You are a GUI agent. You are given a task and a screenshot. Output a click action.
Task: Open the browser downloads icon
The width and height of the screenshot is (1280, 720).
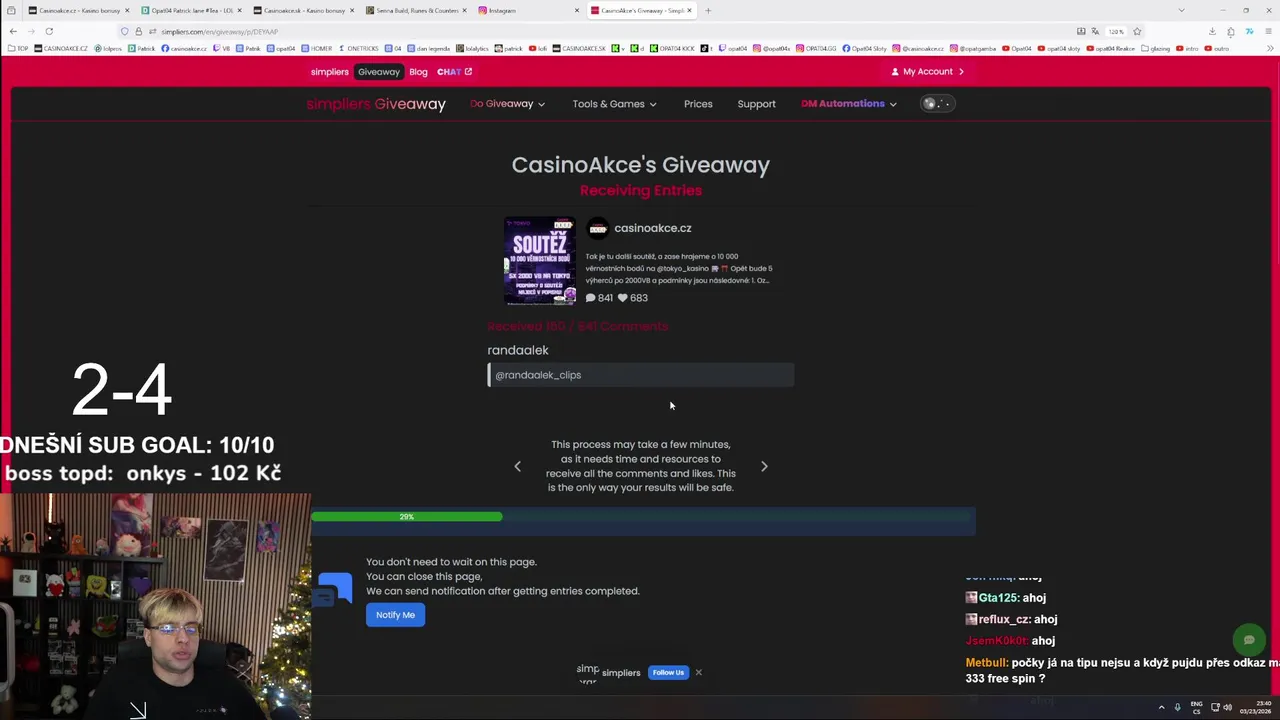(x=1212, y=31)
